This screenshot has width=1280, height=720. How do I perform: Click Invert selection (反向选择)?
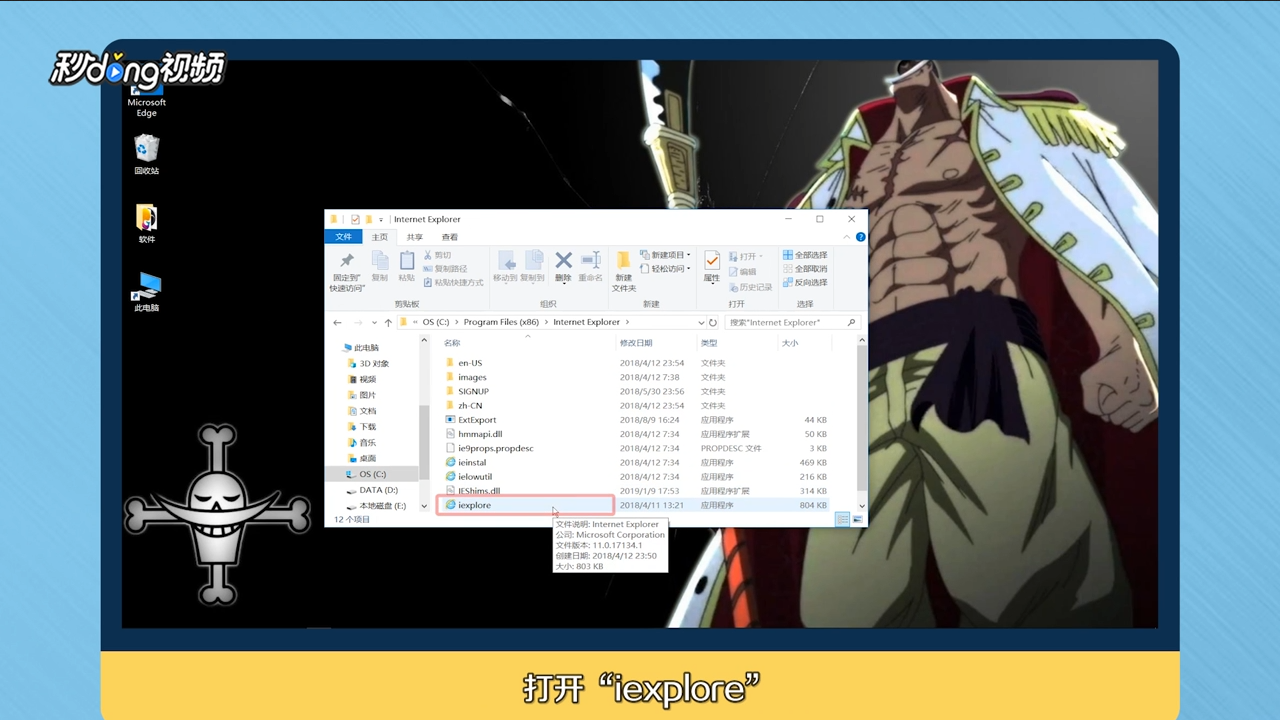click(805, 283)
